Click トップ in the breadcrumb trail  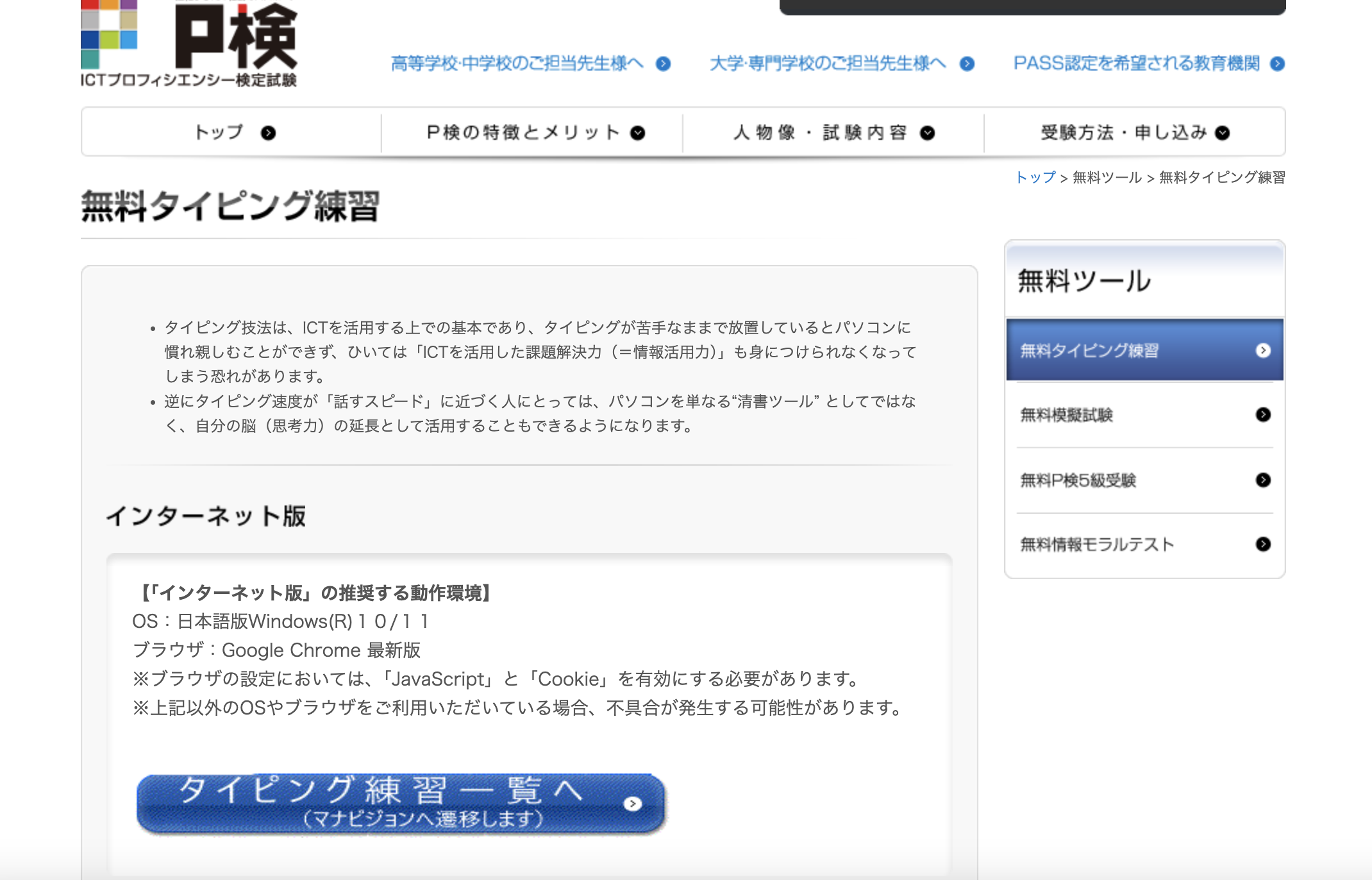(1035, 176)
